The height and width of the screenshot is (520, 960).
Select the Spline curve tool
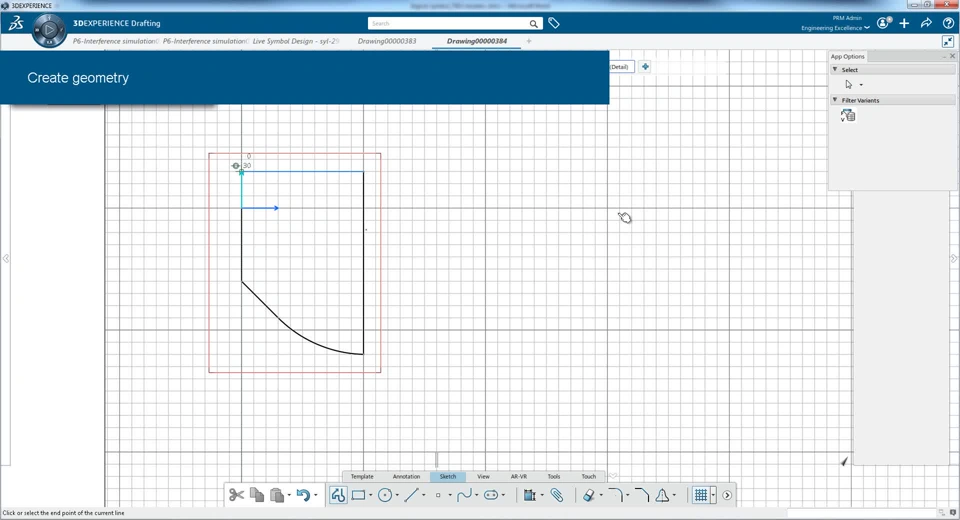pos(465,495)
